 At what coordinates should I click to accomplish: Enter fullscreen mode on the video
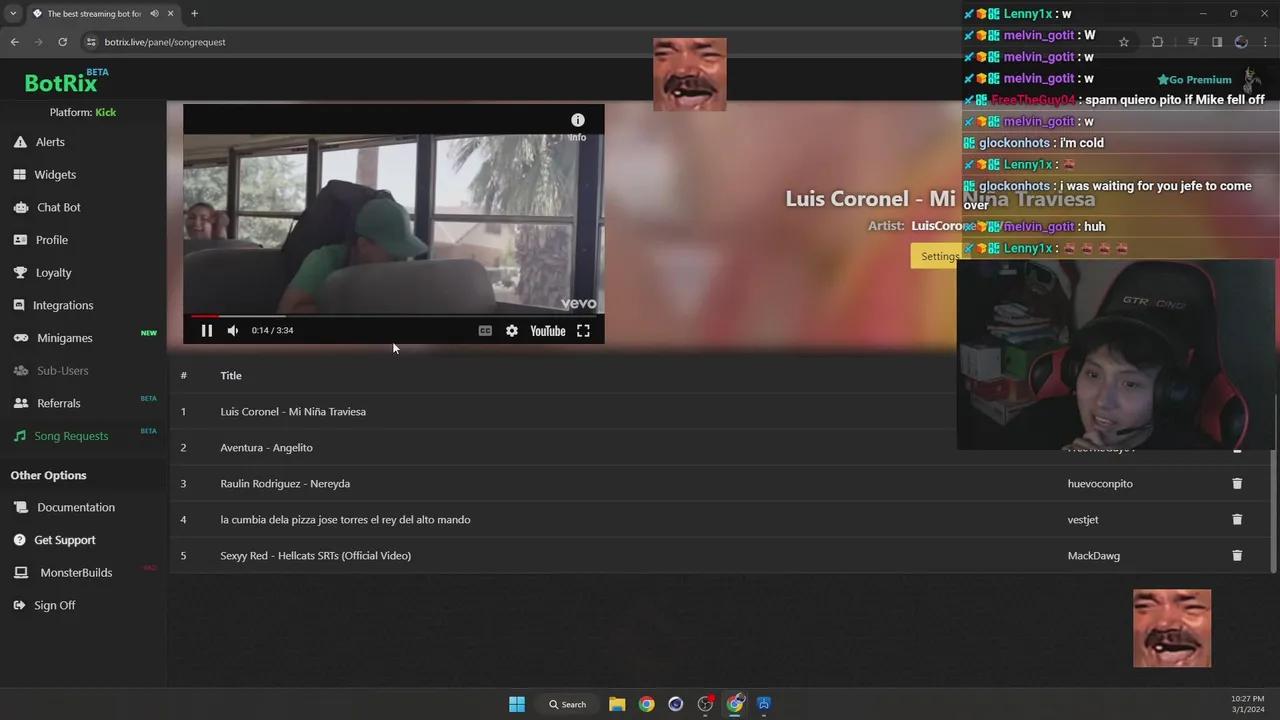click(583, 331)
